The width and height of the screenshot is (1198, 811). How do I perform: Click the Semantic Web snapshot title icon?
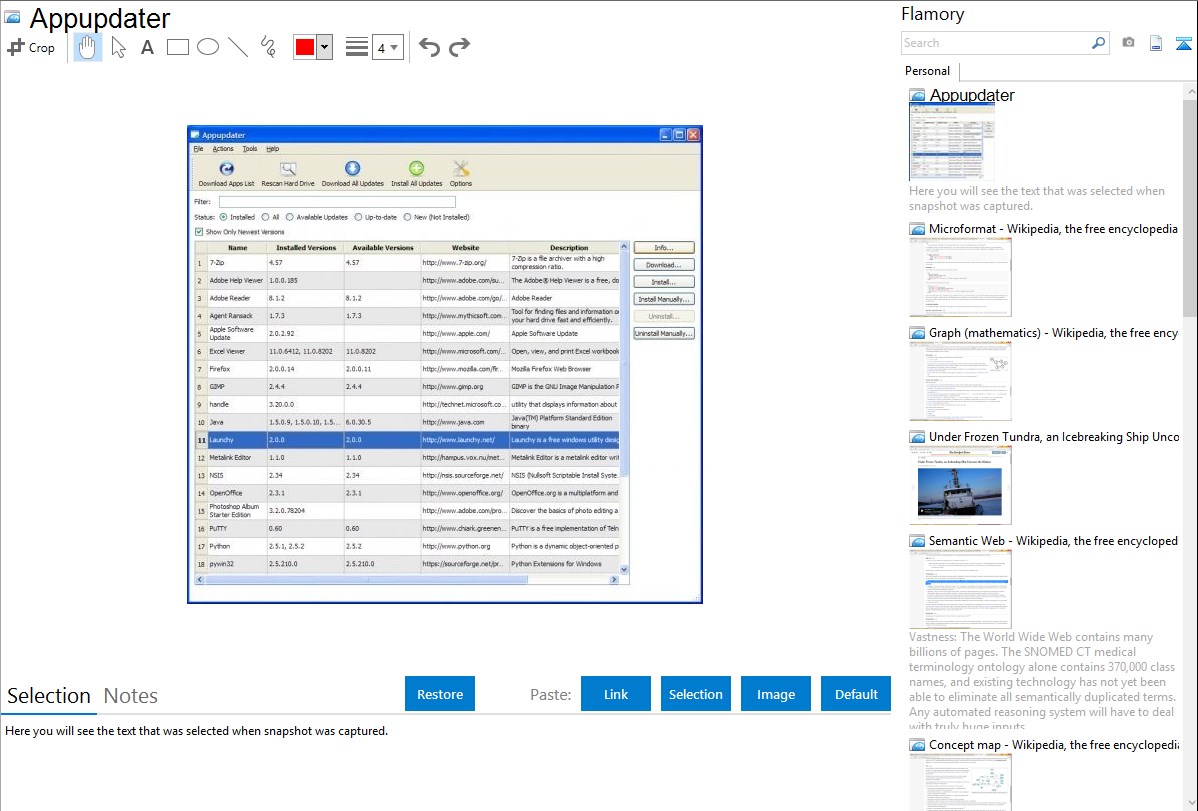pos(917,541)
